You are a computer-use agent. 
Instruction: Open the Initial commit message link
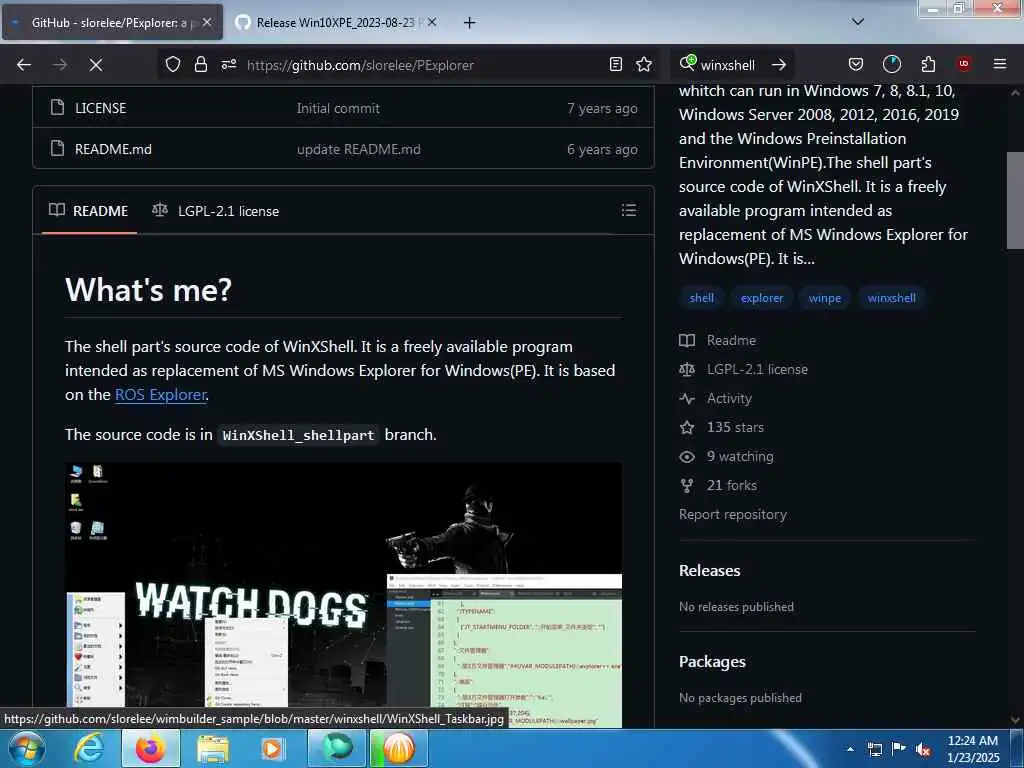coord(338,108)
